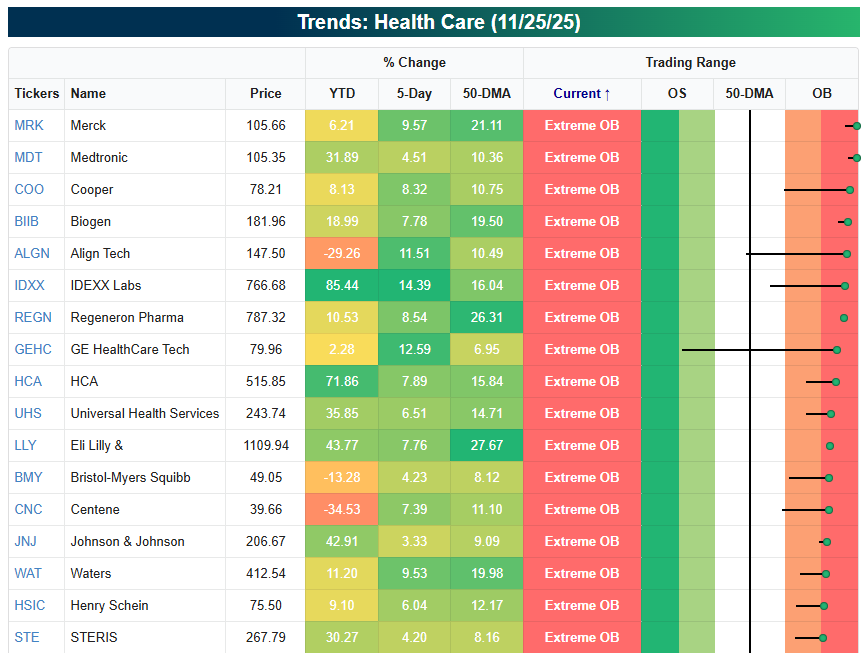867x653 pixels.
Task: Click STERIS trading range dot
Action: (823, 637)
